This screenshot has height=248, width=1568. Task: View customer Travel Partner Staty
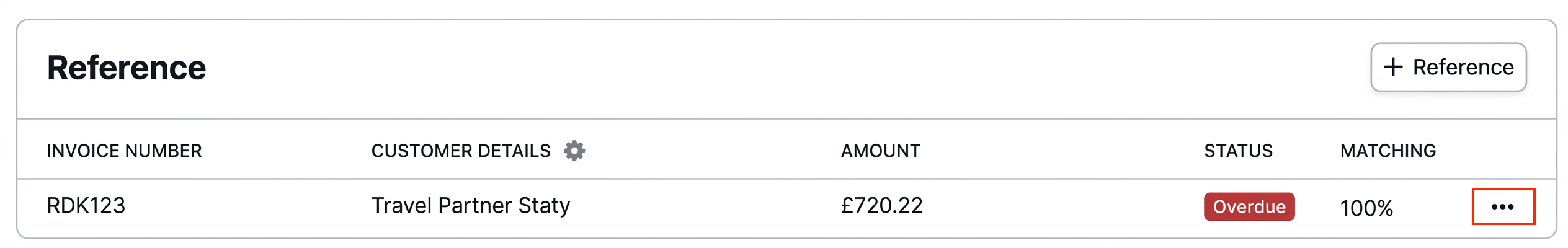pyautogui.click(x=470, y=205)
